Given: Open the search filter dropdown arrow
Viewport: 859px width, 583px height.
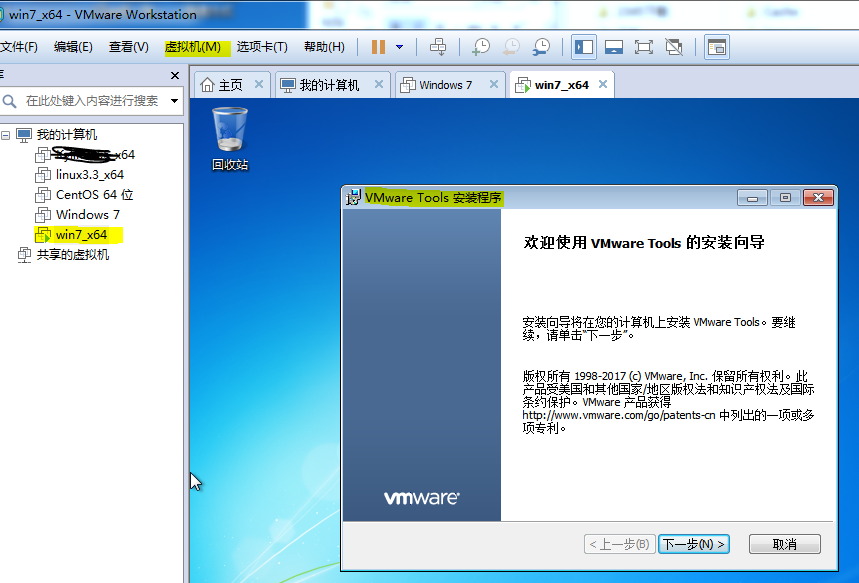Looking at the screenshot, I should click(174, 101).
